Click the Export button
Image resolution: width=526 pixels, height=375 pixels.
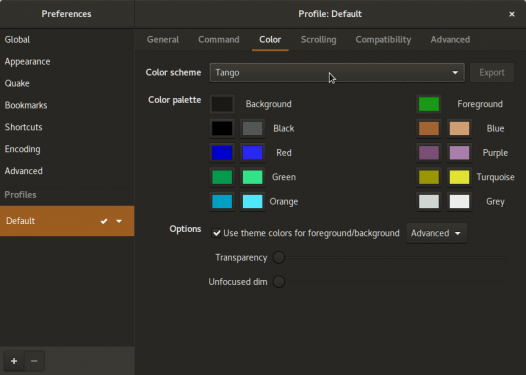point(491,72)
